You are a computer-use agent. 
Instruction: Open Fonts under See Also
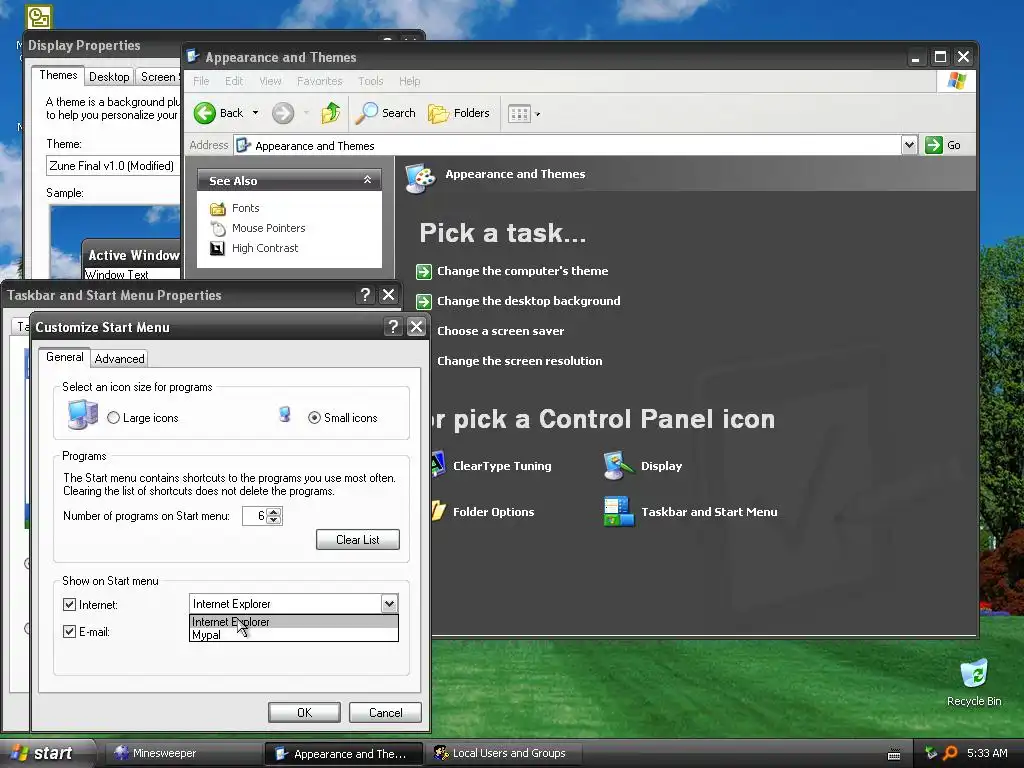(246, 208)
